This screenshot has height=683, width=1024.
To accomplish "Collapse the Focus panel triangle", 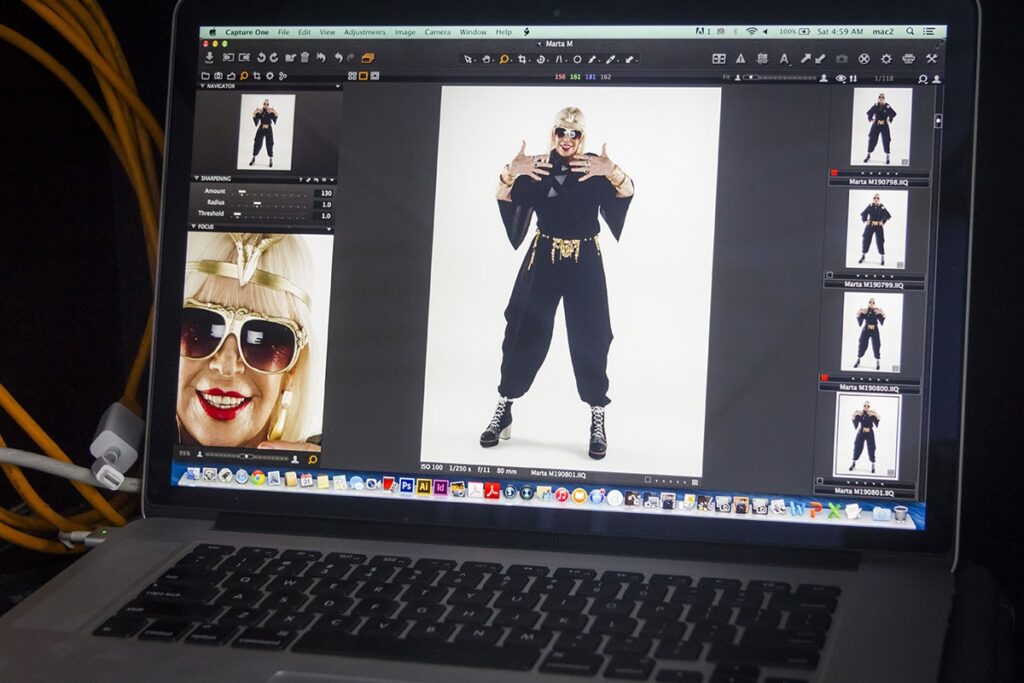I will tap(192, 227).
